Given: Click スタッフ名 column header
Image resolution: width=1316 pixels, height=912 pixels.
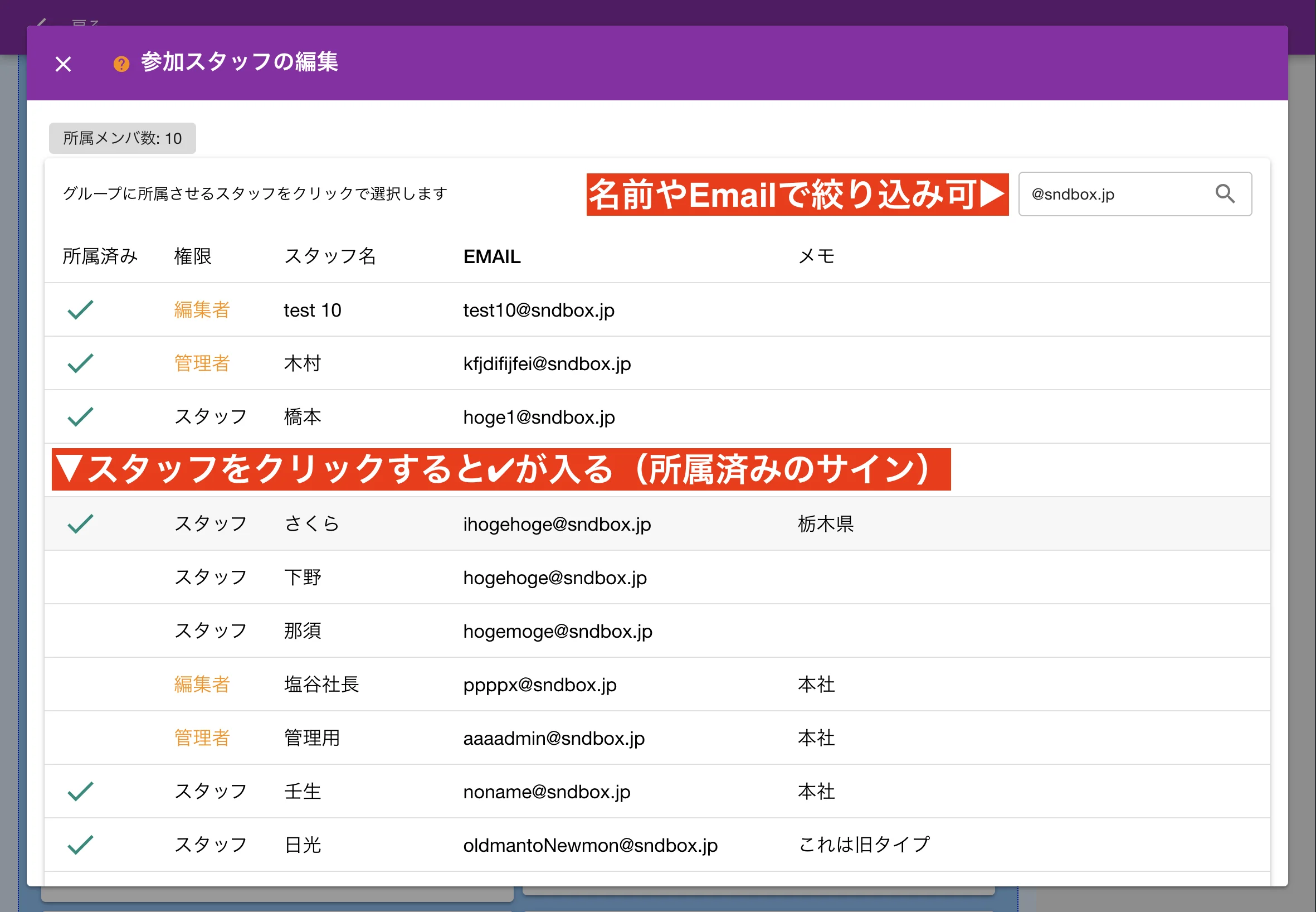Looking at the screenshot, I should [x=330, y=256].
